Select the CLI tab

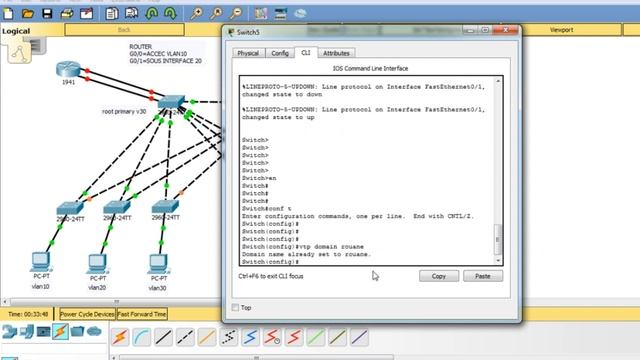tap(306, 53)
